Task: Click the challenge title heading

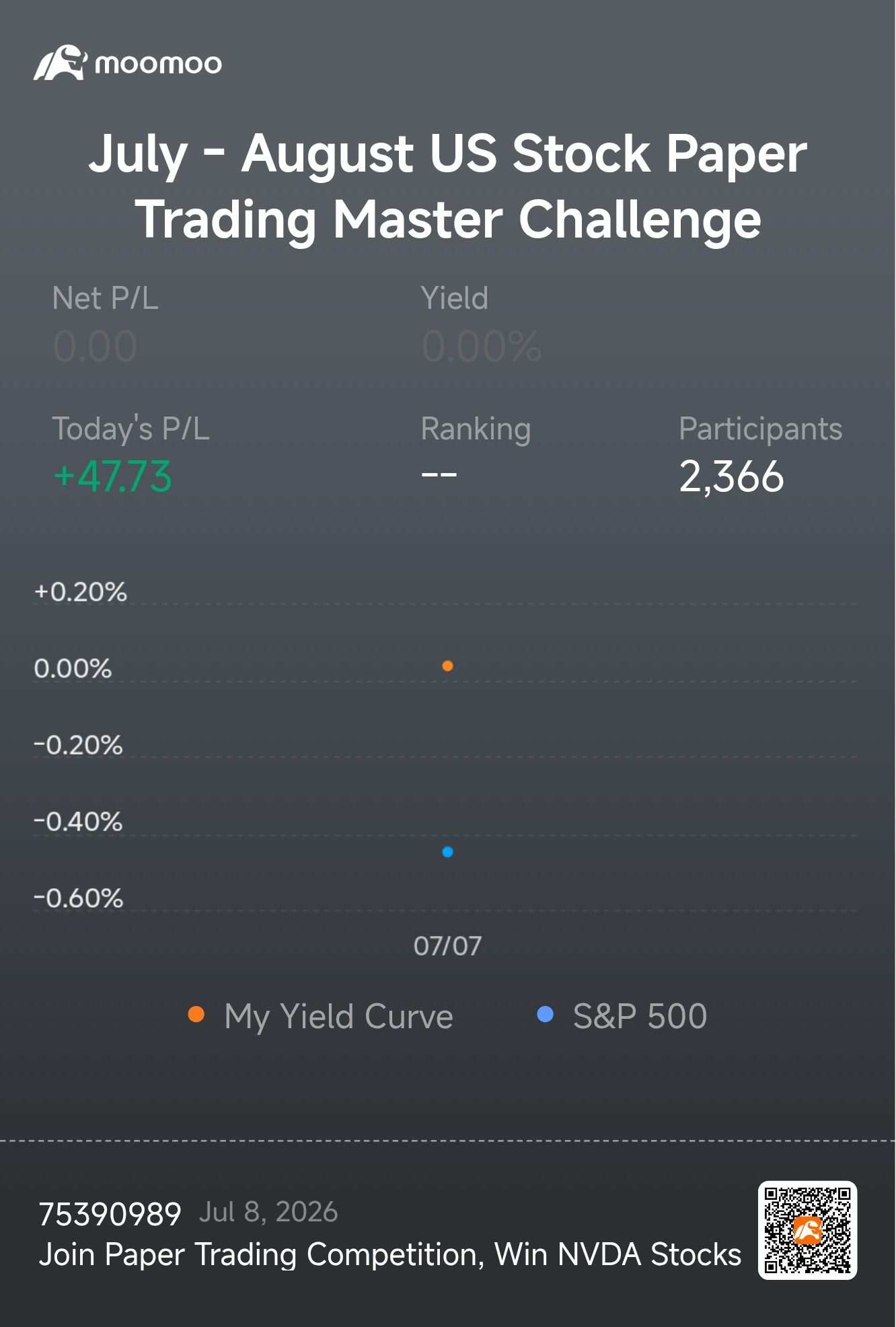Action: coord(448,186)
